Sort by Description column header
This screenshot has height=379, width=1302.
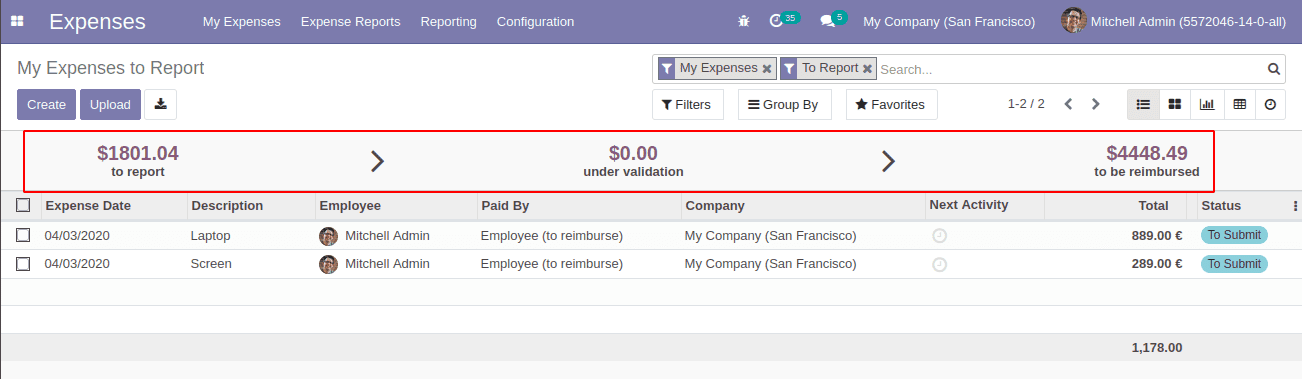pyautogui.click(x=227, y=206)
